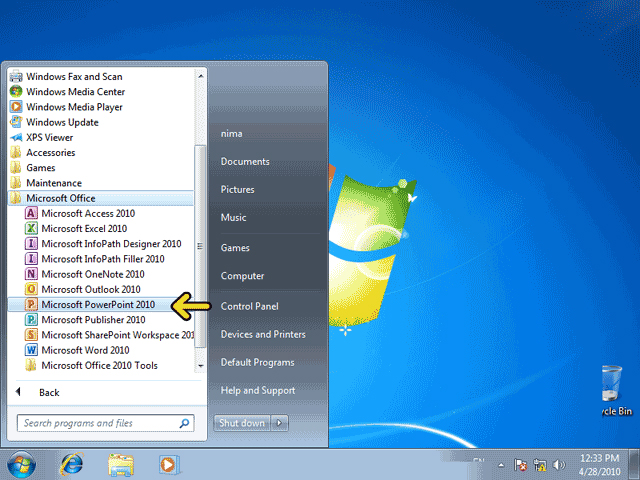
Task: Click the search magnifier icon
Action: click(184, 423)
